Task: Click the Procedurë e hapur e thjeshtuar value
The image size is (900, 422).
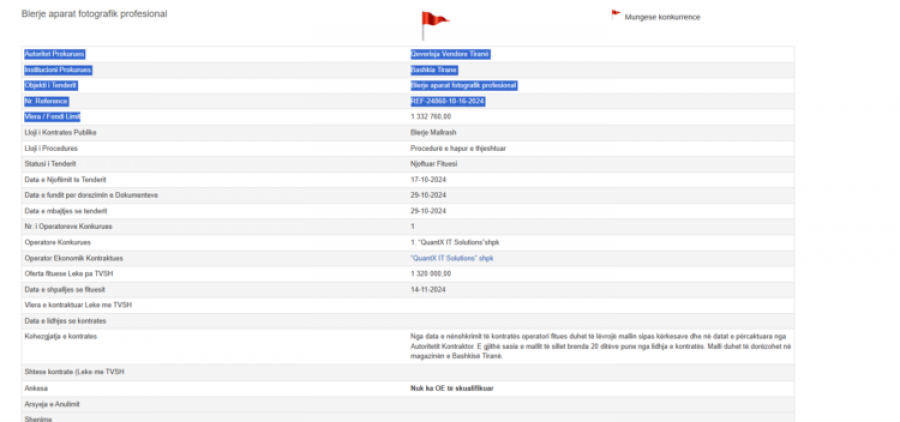Action: pos(458,148)
